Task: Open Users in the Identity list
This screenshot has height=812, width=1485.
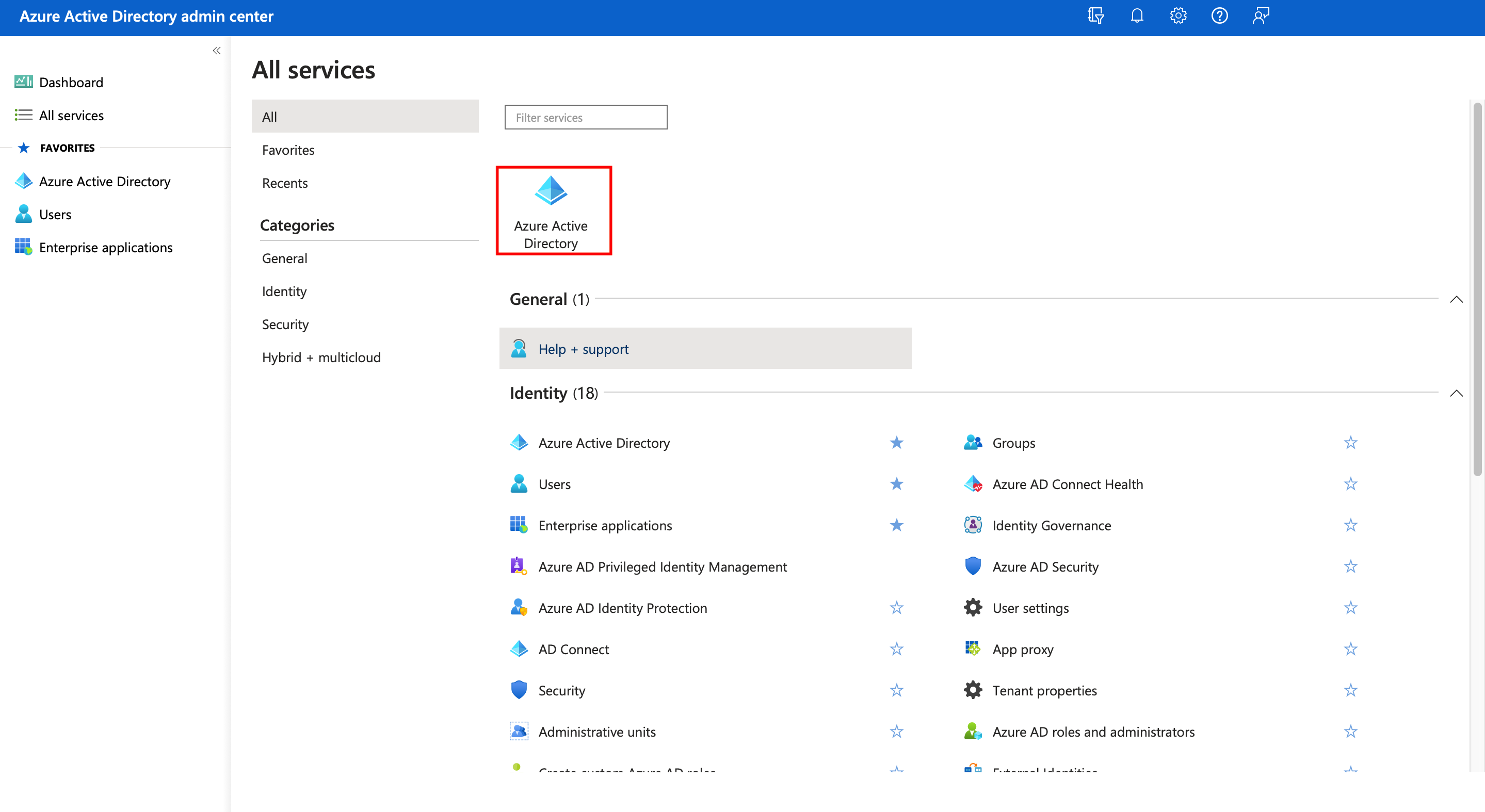Action: pyautogui.click(x=554, y=484)
